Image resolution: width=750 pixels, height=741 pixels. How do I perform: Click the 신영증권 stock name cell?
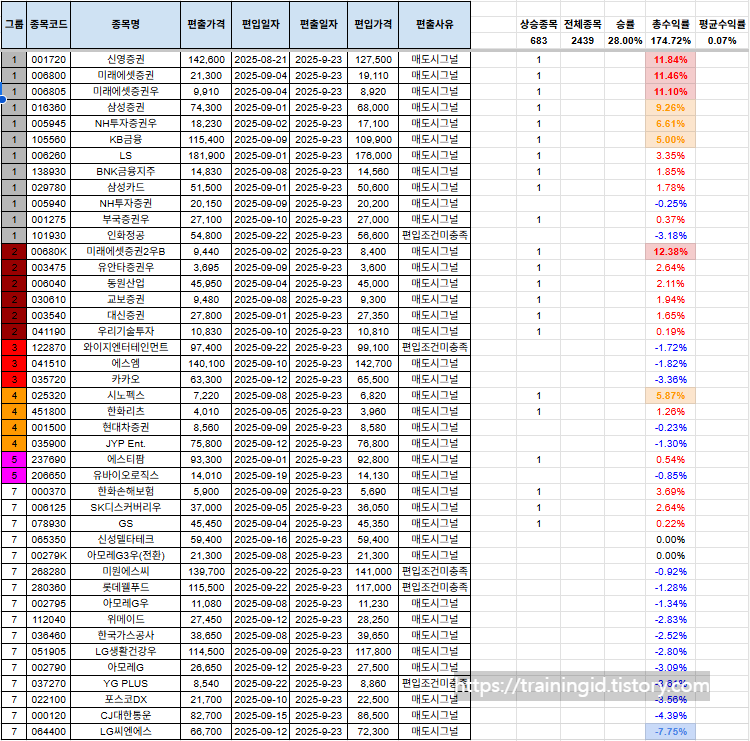pos(125,60)
